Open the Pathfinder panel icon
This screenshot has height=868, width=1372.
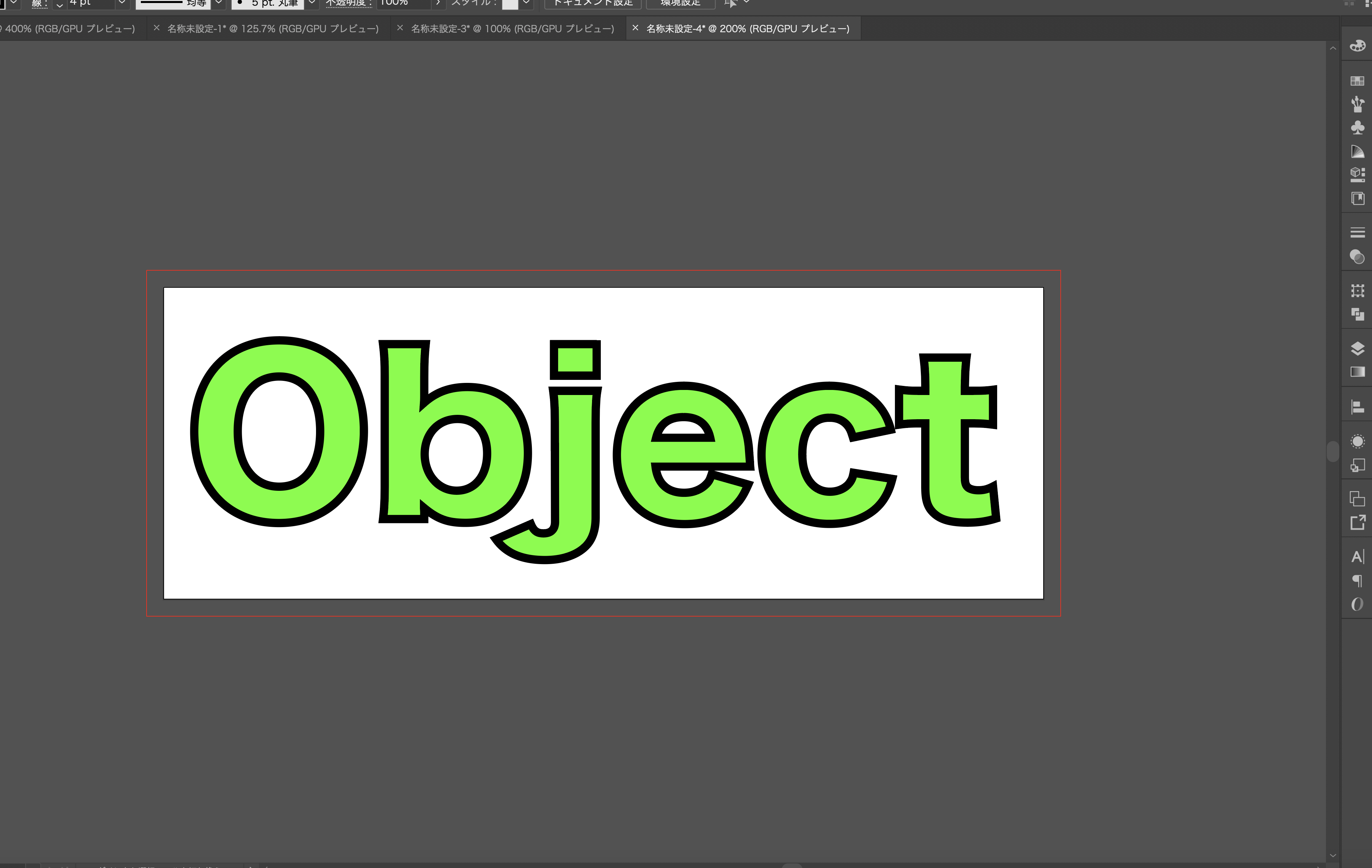[1357, 314]
